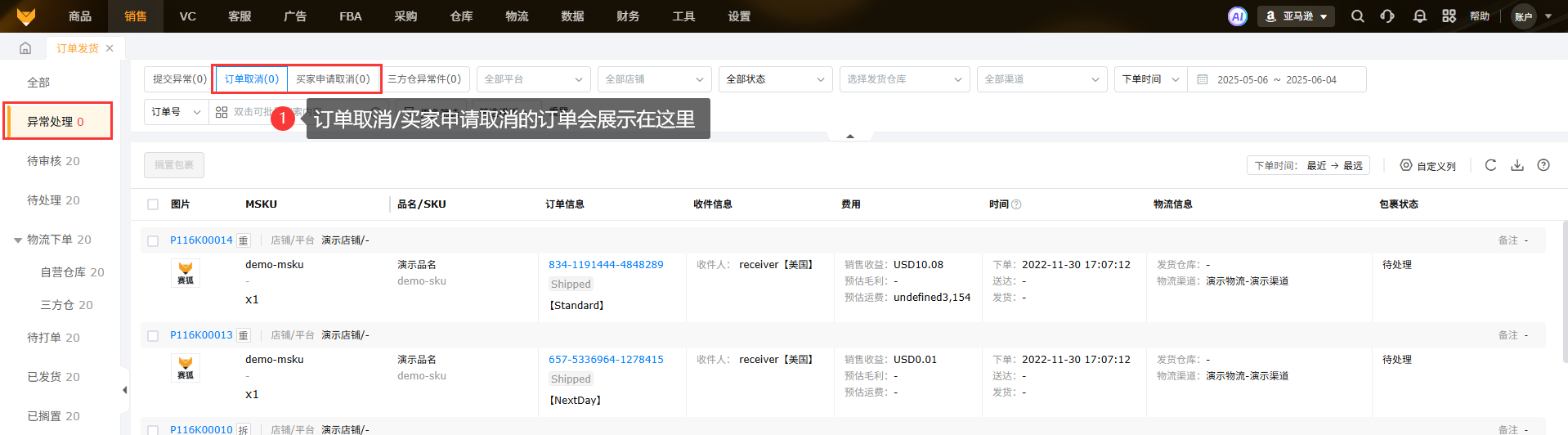Open the 设置 menu
This screenshot has height=435, width=1568.
click(x=739, y=16)
